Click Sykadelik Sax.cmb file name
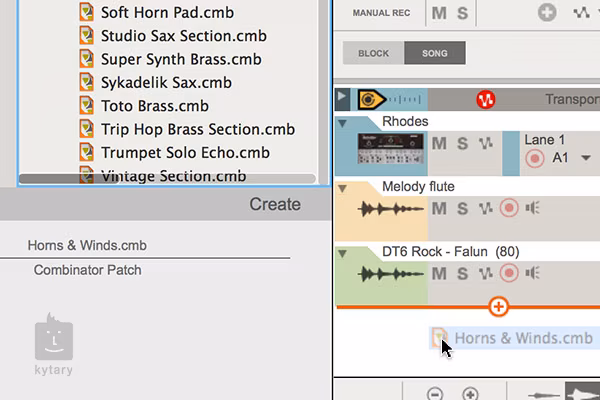The width and height of the screenshot is (600, 400). (166, 83)
